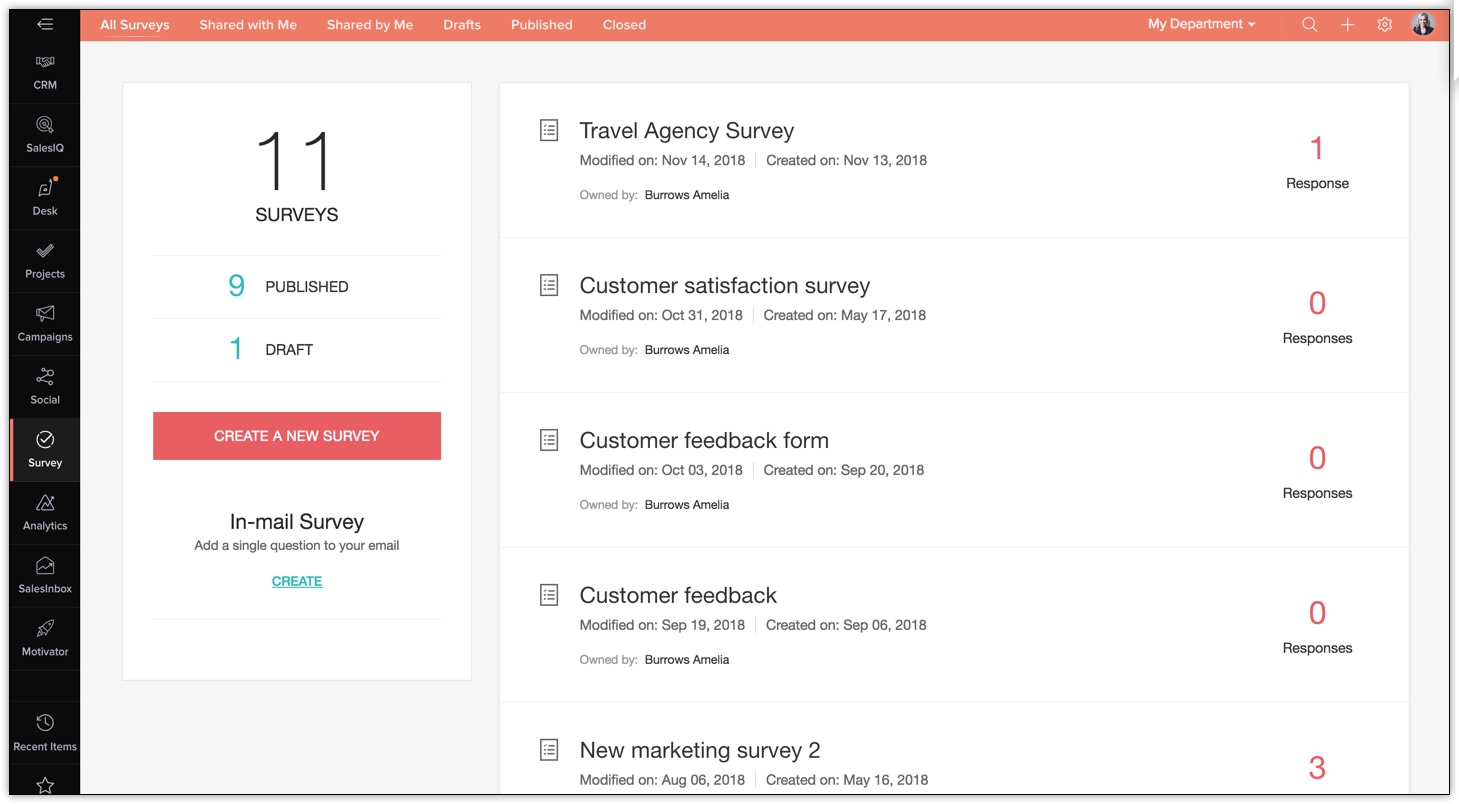This screenshot has width=1459, height=804.
Task: Open Analytics in the sidebar
Action: (x=45, y=513)
